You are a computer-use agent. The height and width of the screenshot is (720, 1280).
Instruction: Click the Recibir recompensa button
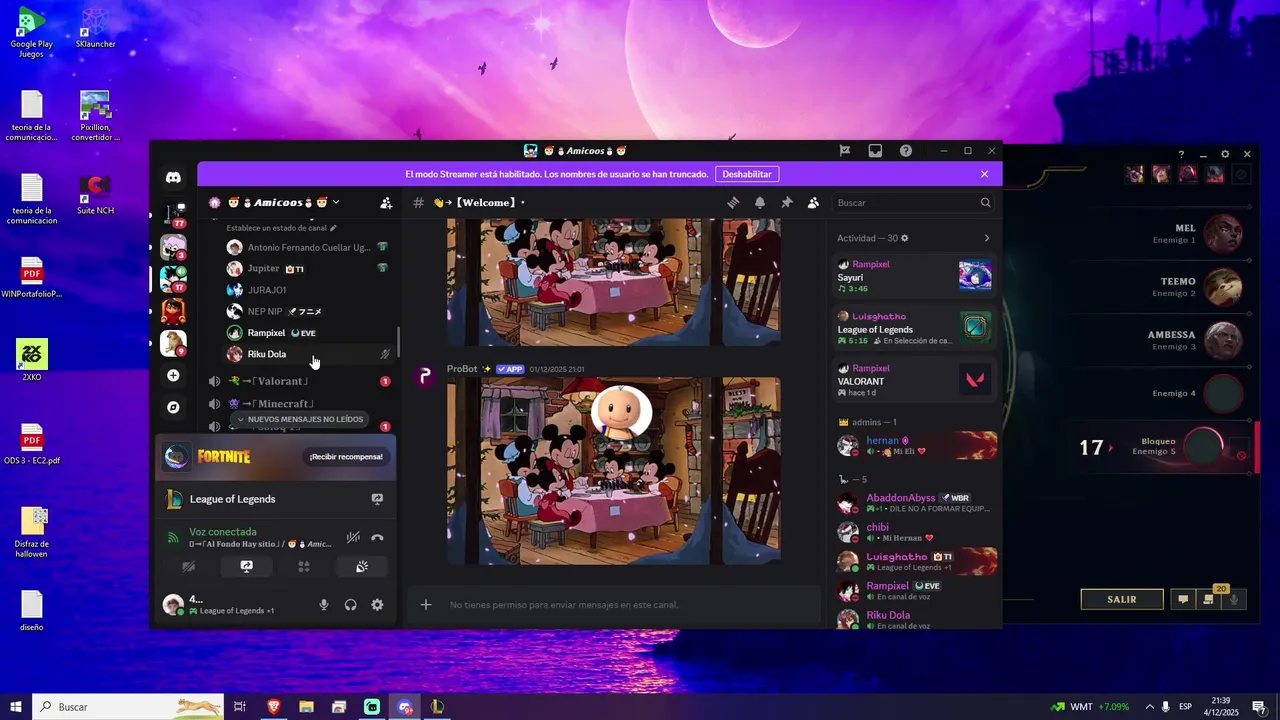(x=346, y=457)
